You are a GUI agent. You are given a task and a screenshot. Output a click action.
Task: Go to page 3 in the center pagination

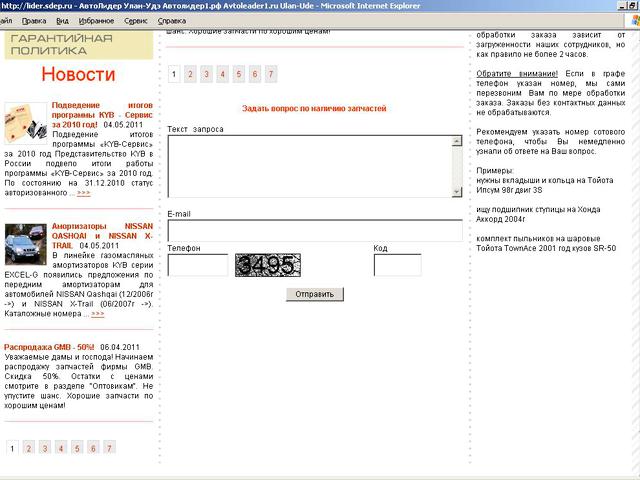pyautogui.click(x=207, y=74)
